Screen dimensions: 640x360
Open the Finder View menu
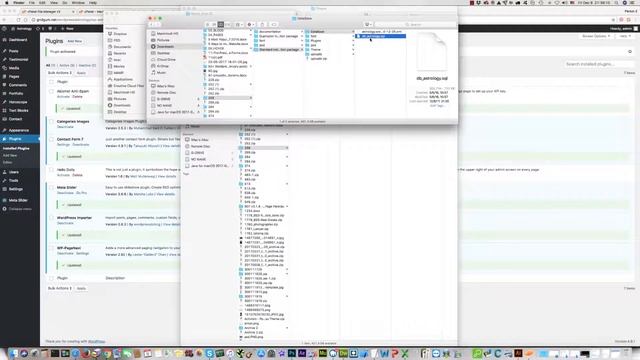54,3
